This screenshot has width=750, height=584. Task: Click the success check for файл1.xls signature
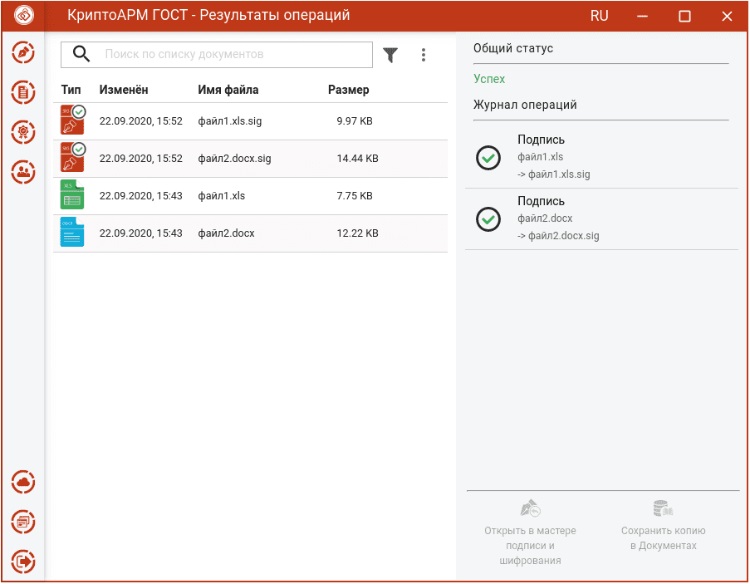[488, 157]
